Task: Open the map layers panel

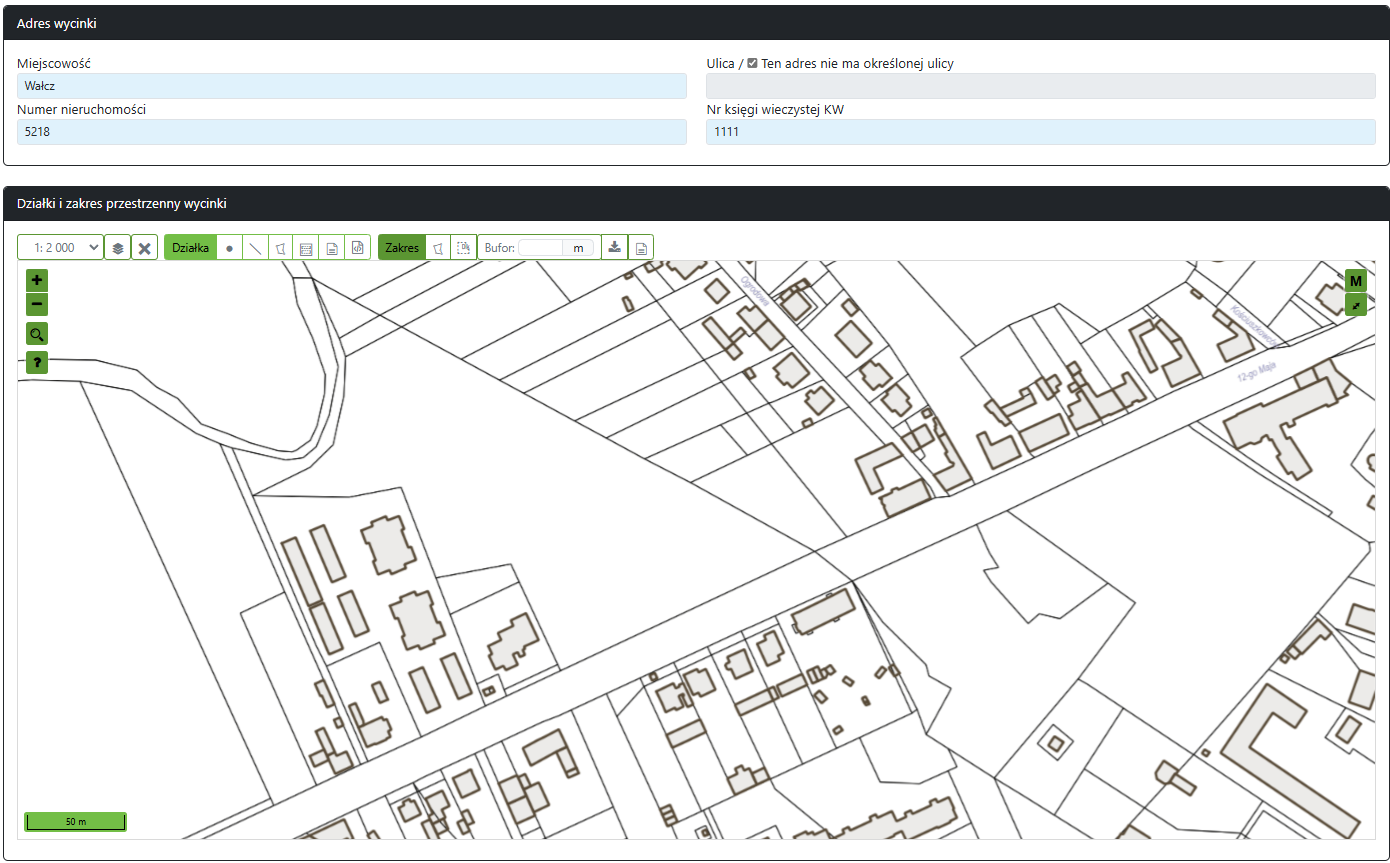Action: 118,248
